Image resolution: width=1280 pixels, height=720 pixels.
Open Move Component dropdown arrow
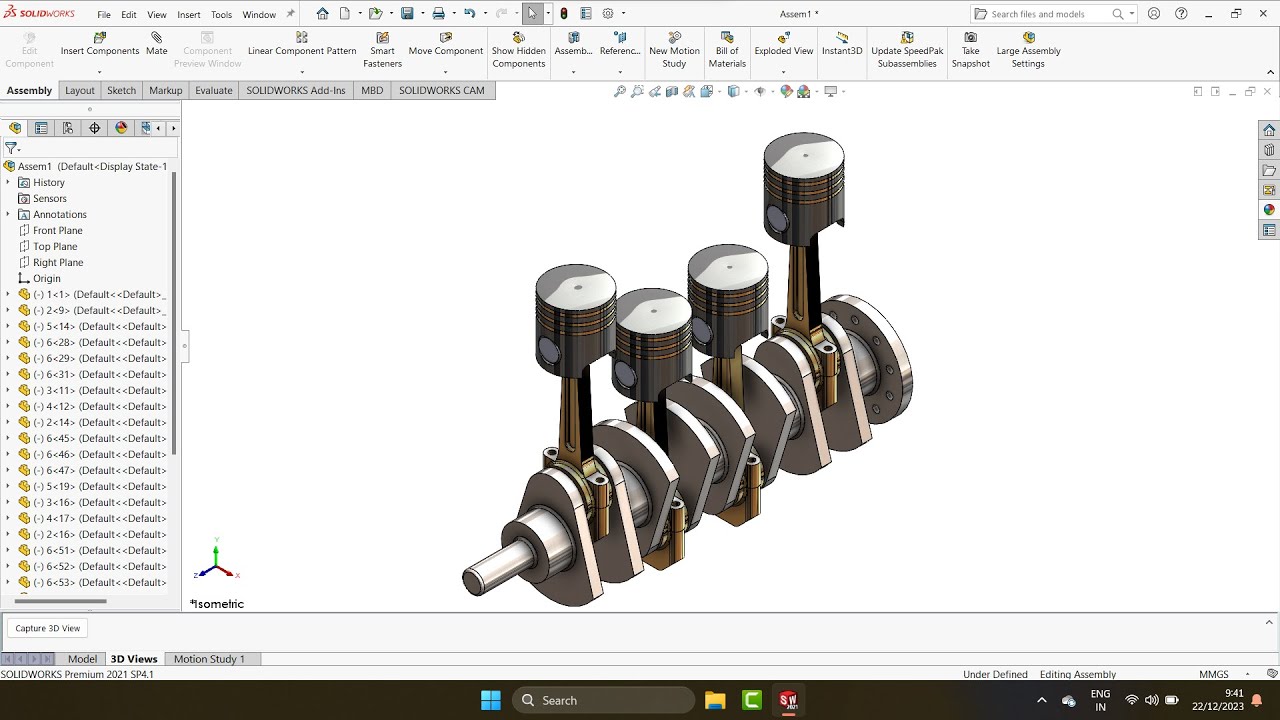point(445,72)
